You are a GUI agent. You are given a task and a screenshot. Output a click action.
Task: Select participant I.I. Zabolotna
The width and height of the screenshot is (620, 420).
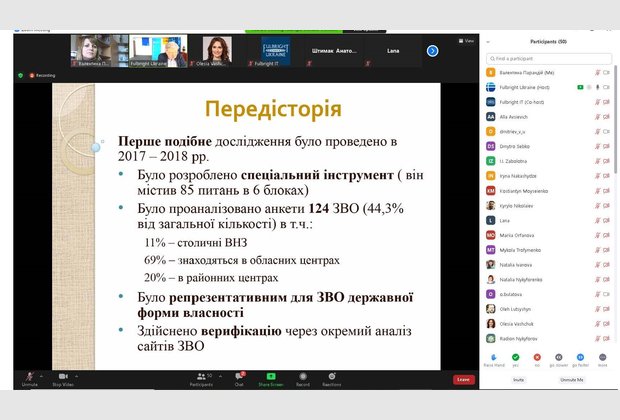548,161
